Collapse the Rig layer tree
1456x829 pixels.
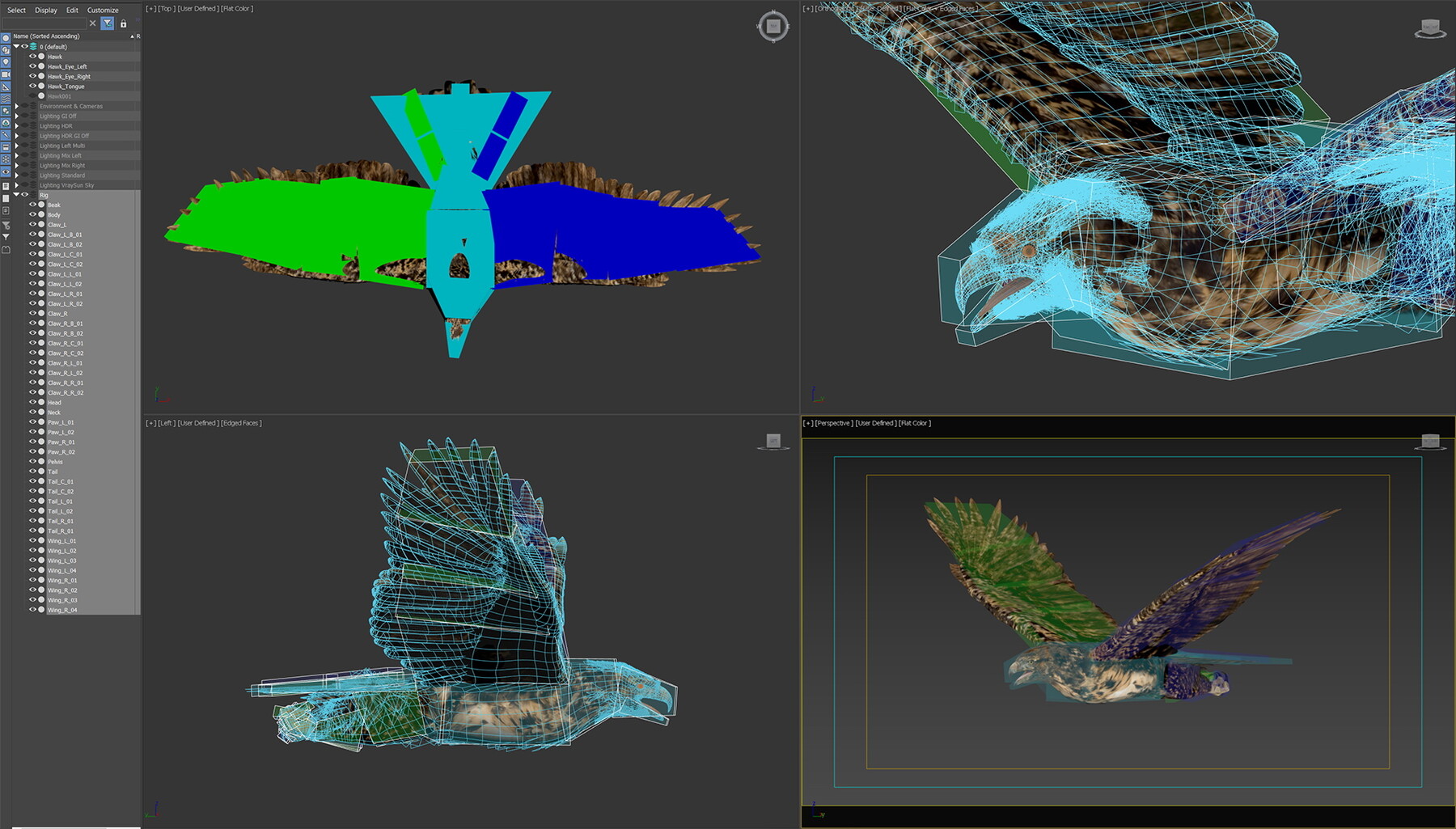pos(16,195)
